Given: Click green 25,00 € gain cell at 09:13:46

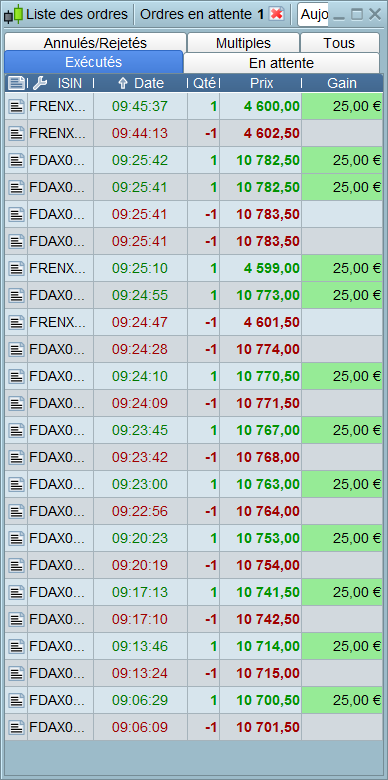Looking at the screenshot, I should tap(342, 646).
